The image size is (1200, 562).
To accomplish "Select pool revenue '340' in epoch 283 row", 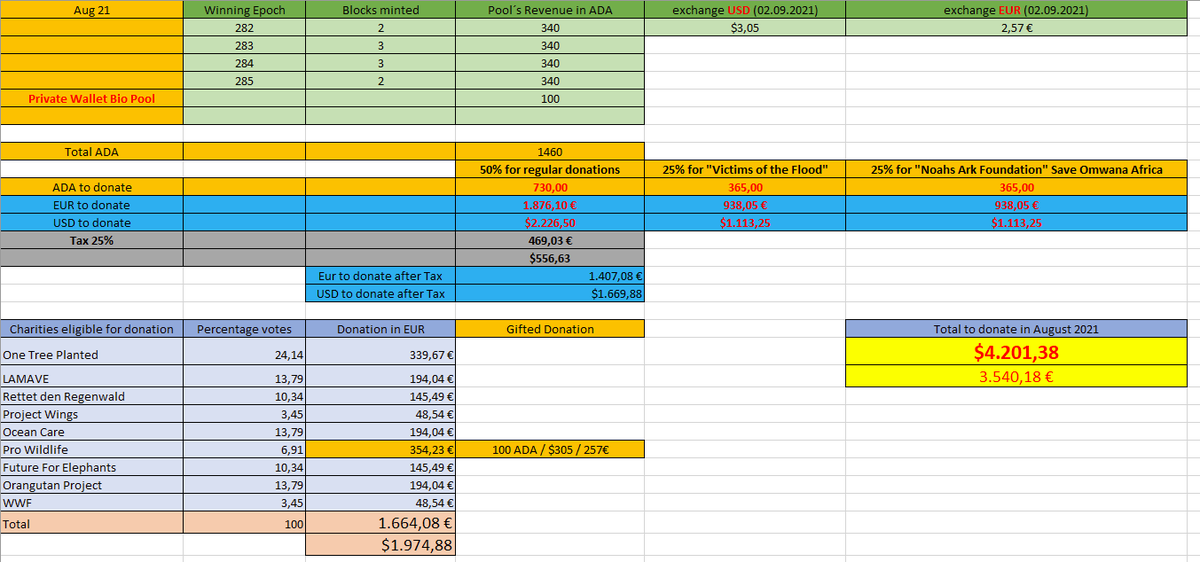I will click(x=550, y=46).
